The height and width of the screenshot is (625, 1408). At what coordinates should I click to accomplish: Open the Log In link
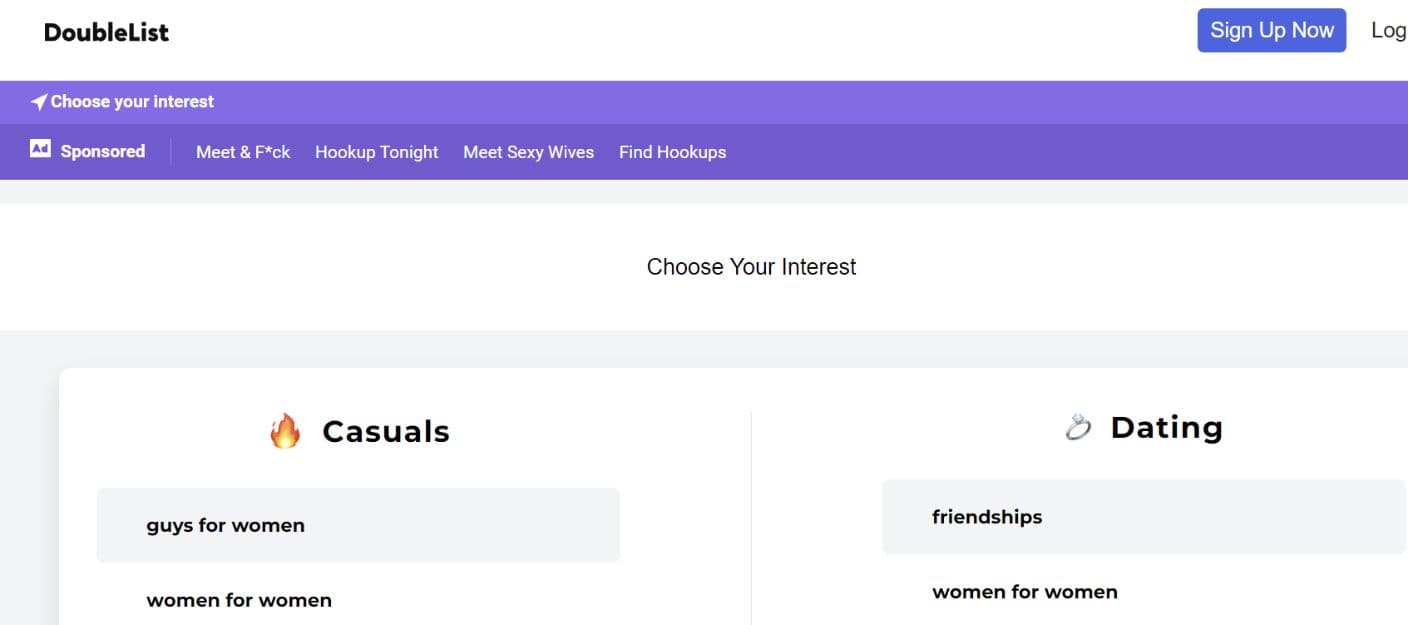(1390, 30)
